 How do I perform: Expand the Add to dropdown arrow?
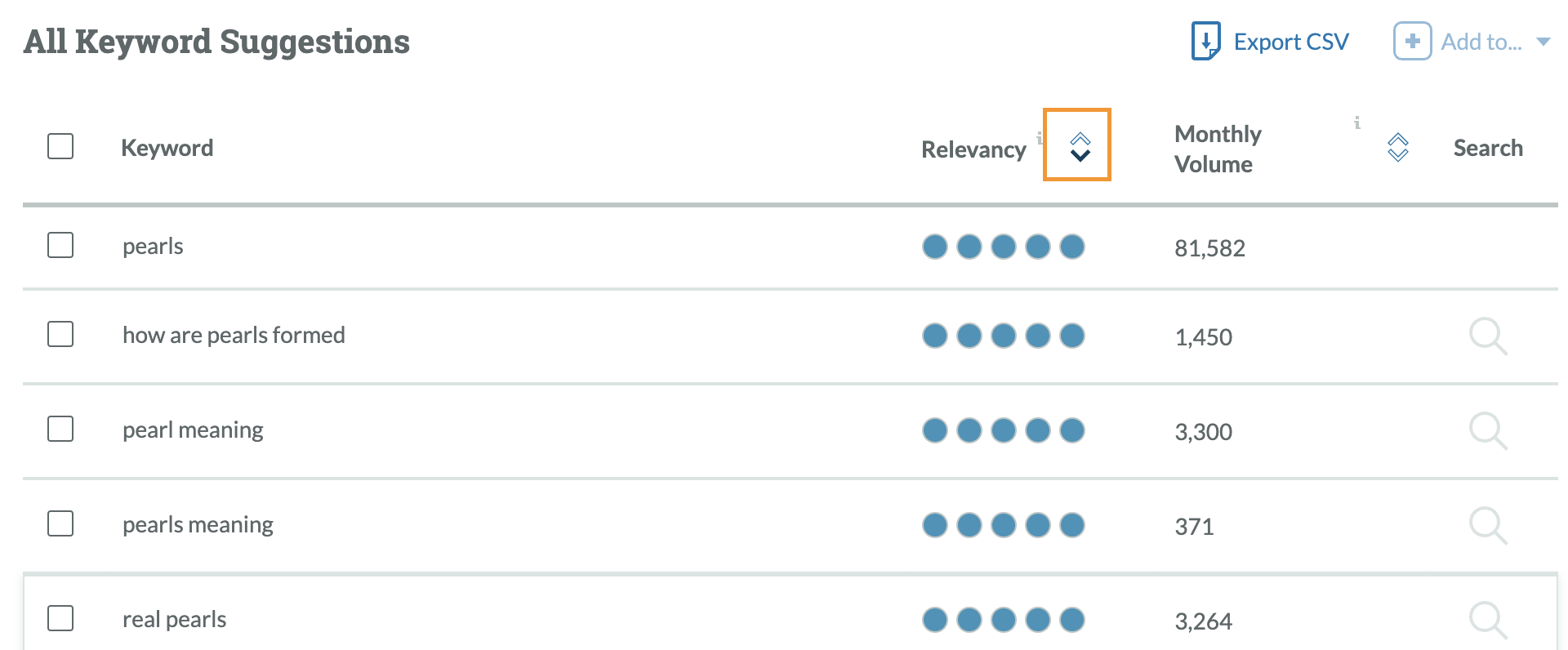coord(1543,42)
